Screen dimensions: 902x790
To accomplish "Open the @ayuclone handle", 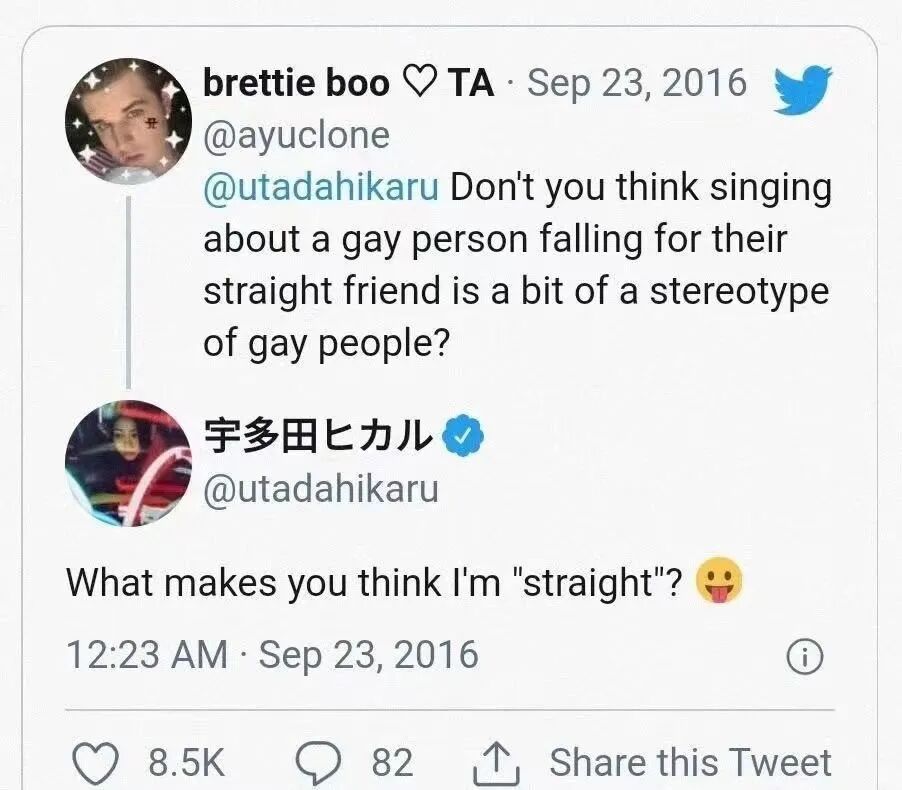I will point(296,135).
